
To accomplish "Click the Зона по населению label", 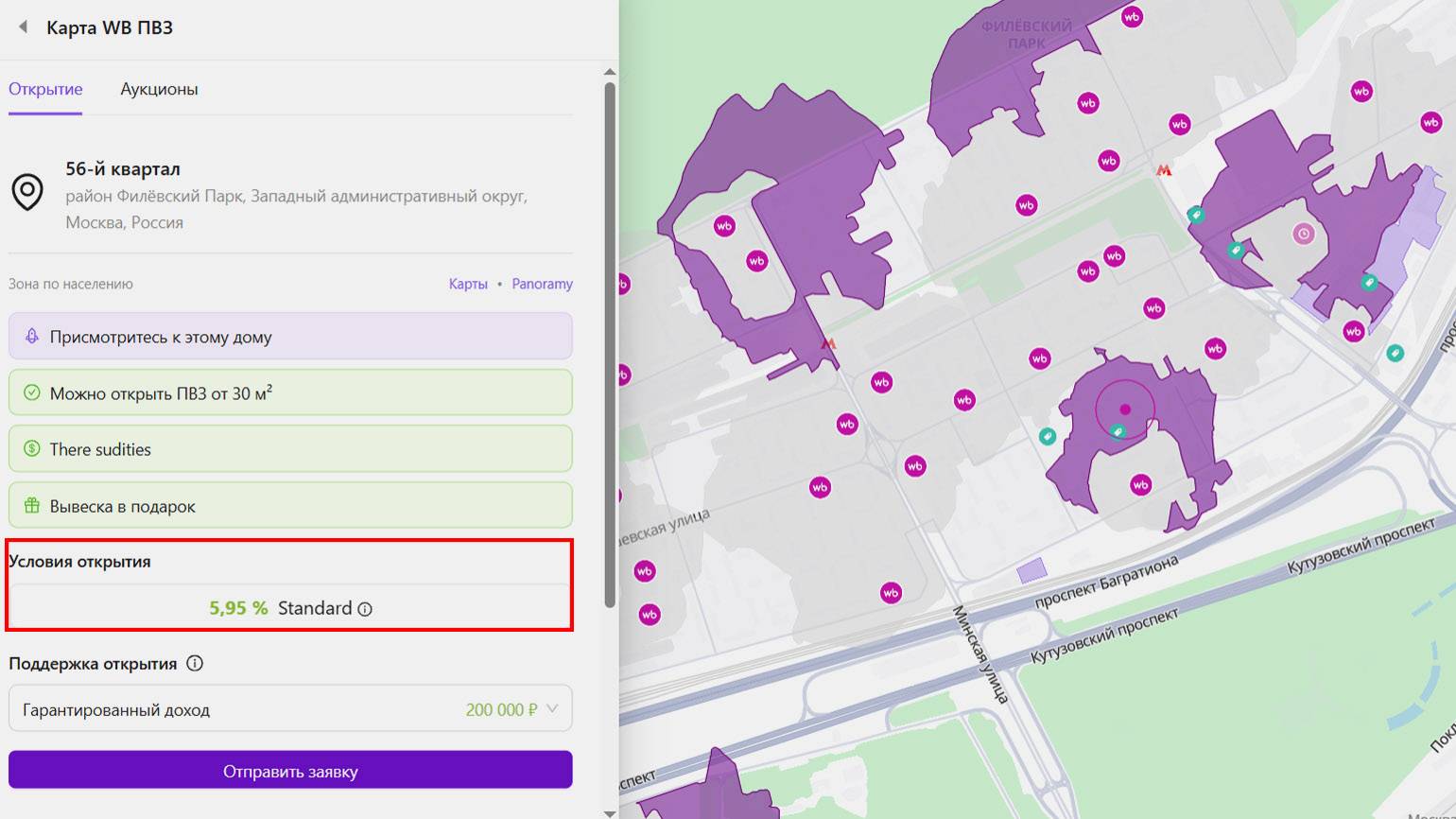I will point(71,284).
